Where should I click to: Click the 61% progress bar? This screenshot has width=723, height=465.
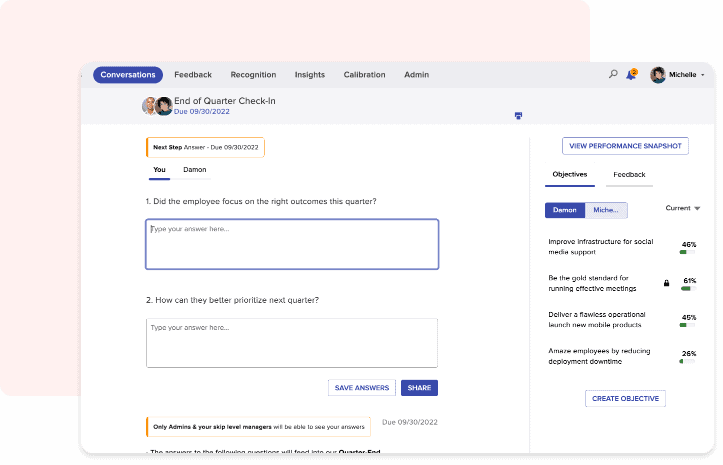[x=688, y=289]
